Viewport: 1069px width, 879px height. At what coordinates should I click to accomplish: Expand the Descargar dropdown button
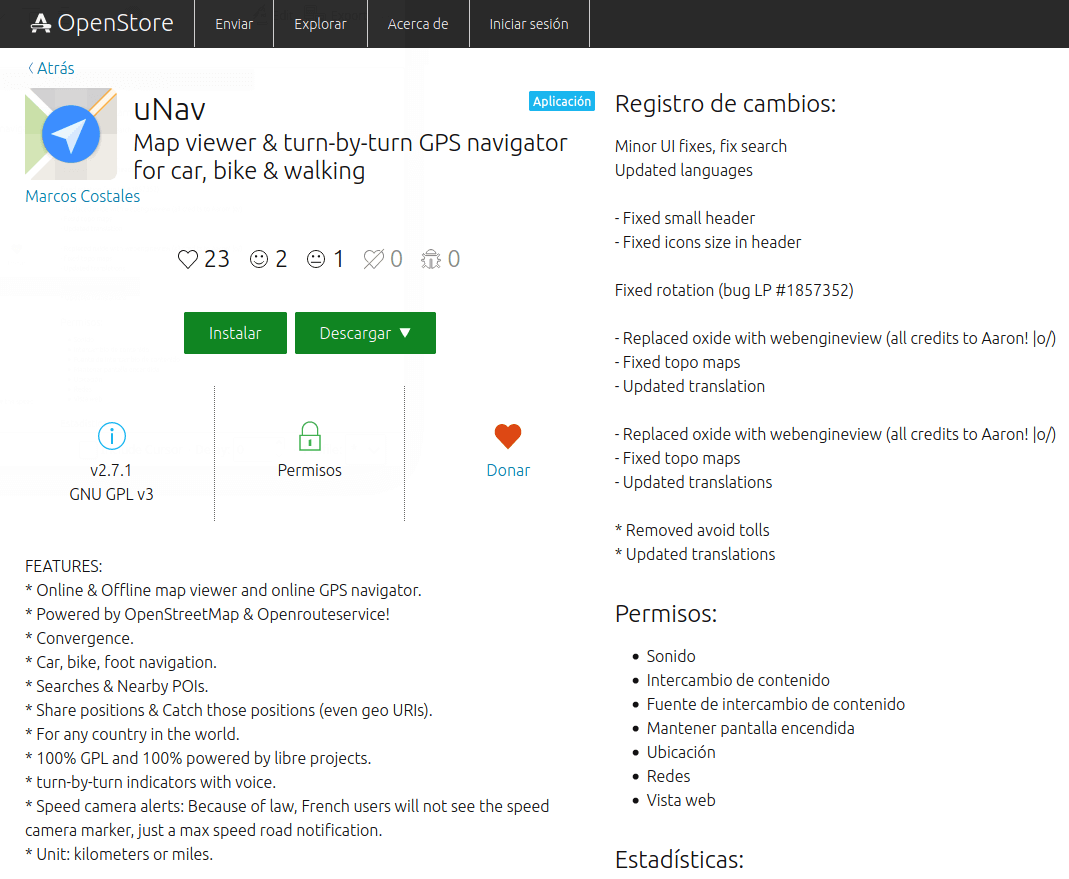pos(365,333)
